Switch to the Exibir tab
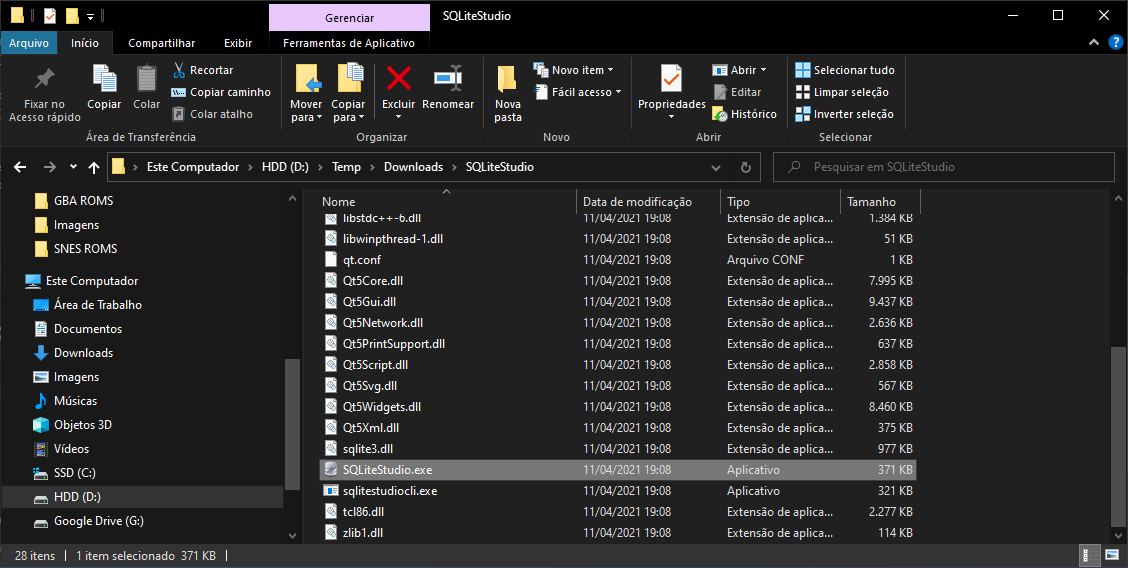1128x568 pixels. pyautogui.click(x=237, y=43)
